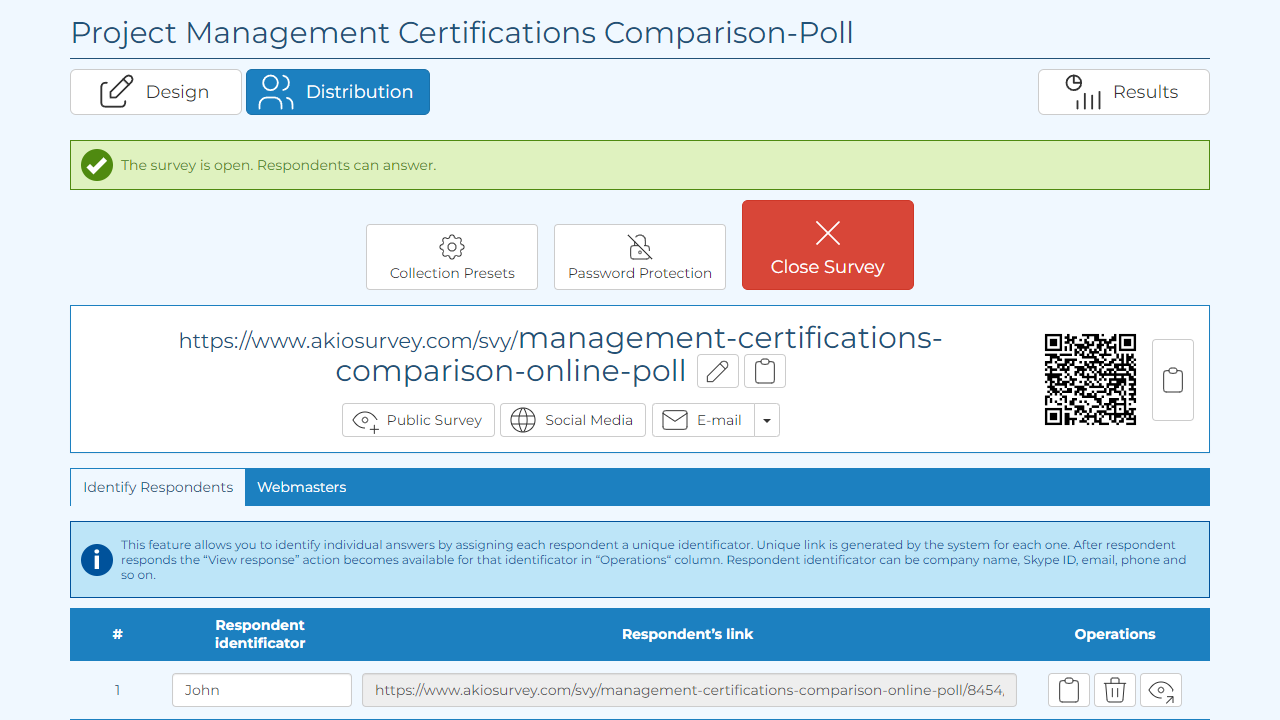
Task: View John's response with the eye icon
Action: (1161, 690)
